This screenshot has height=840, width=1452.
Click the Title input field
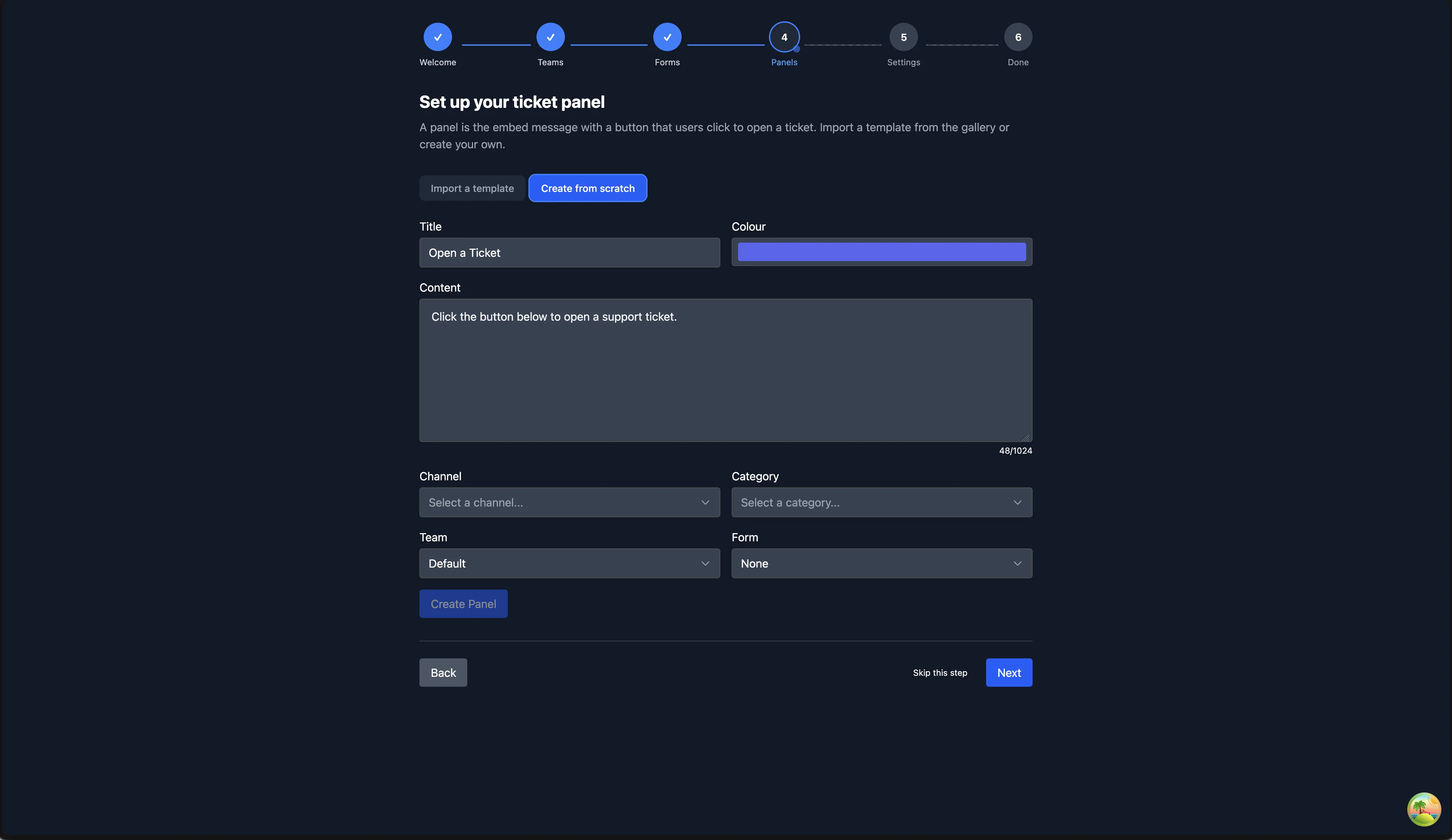coord(569,252)
